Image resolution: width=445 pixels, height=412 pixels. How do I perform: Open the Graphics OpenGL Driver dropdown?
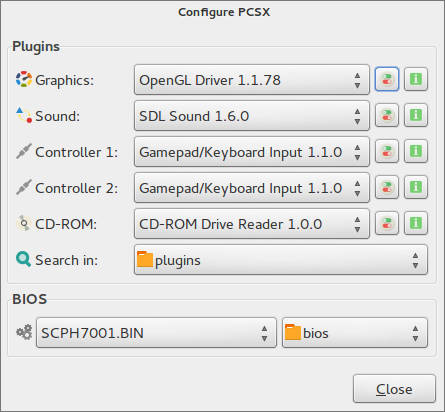coord(252,80)
